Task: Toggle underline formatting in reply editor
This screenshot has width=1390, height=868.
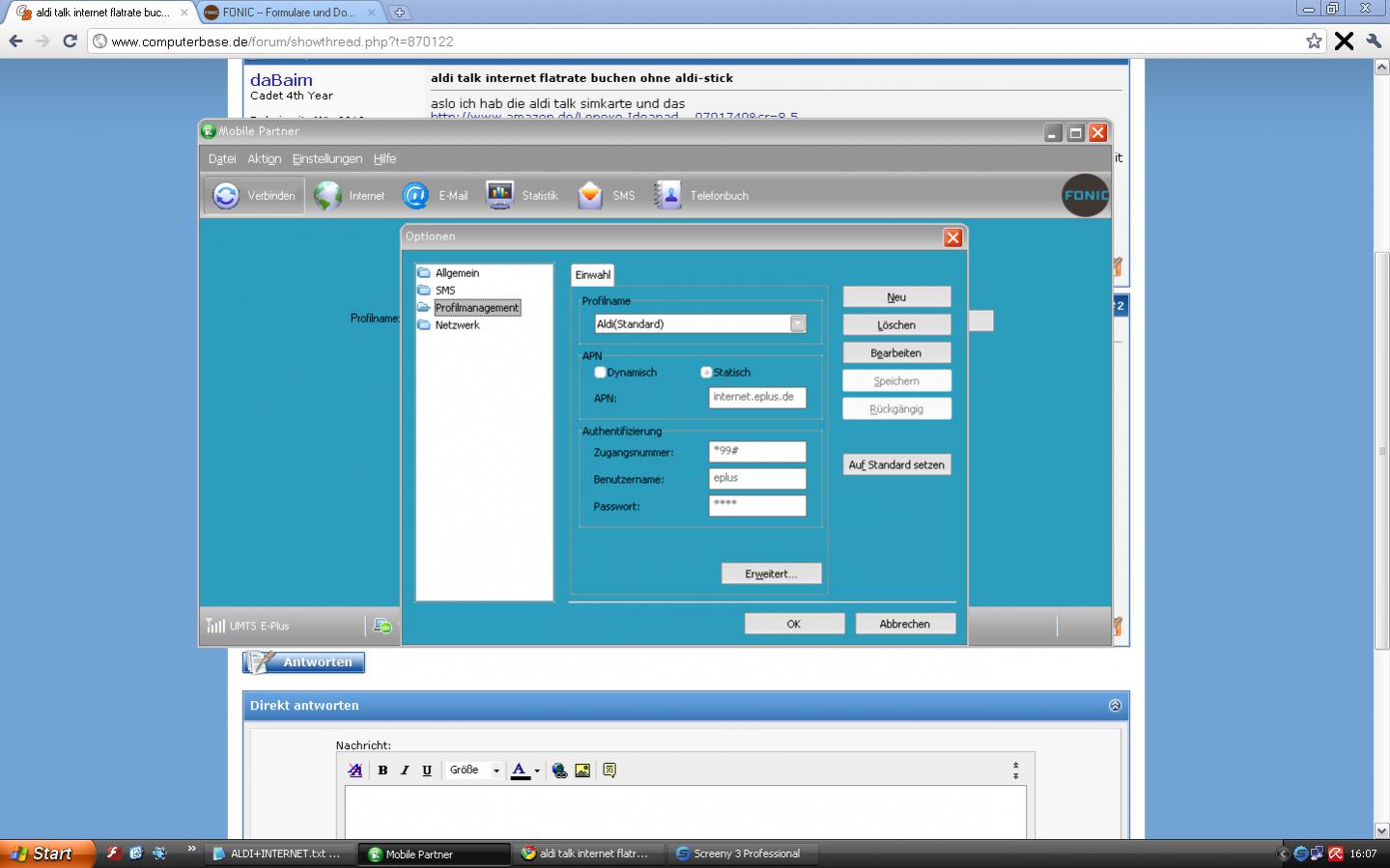Action: pos(427,770)
